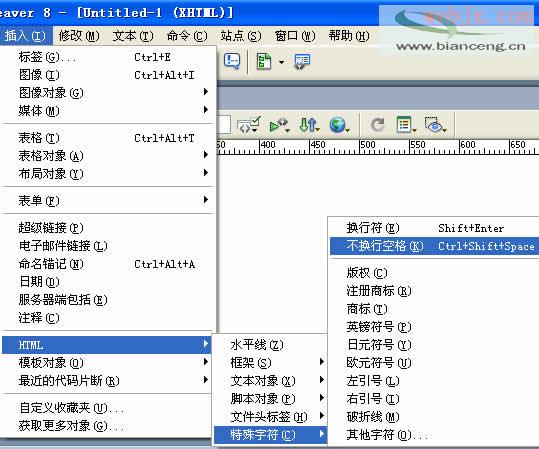Open the view options list icon
Screen dimensions: 539x449
pos(406,124)
